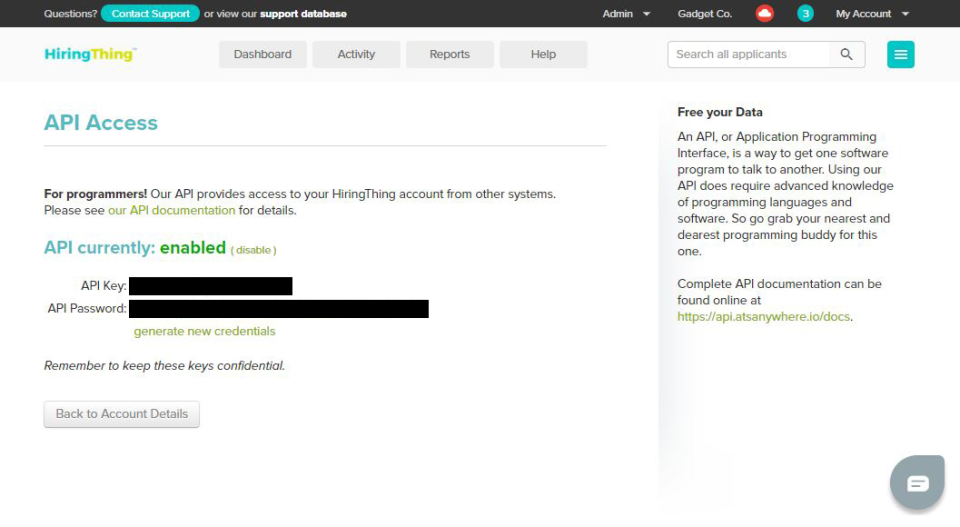Viewport: 960px width, 527px height.
Task: Open the support database link
Action: pyautogui.click(x=303, y=14)
